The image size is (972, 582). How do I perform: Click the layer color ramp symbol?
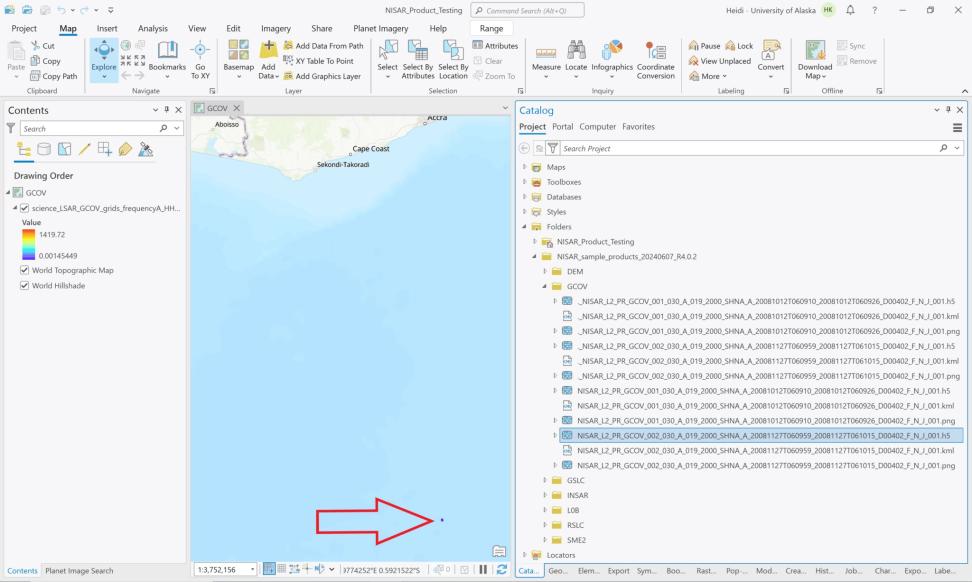(x=29, y=245)
